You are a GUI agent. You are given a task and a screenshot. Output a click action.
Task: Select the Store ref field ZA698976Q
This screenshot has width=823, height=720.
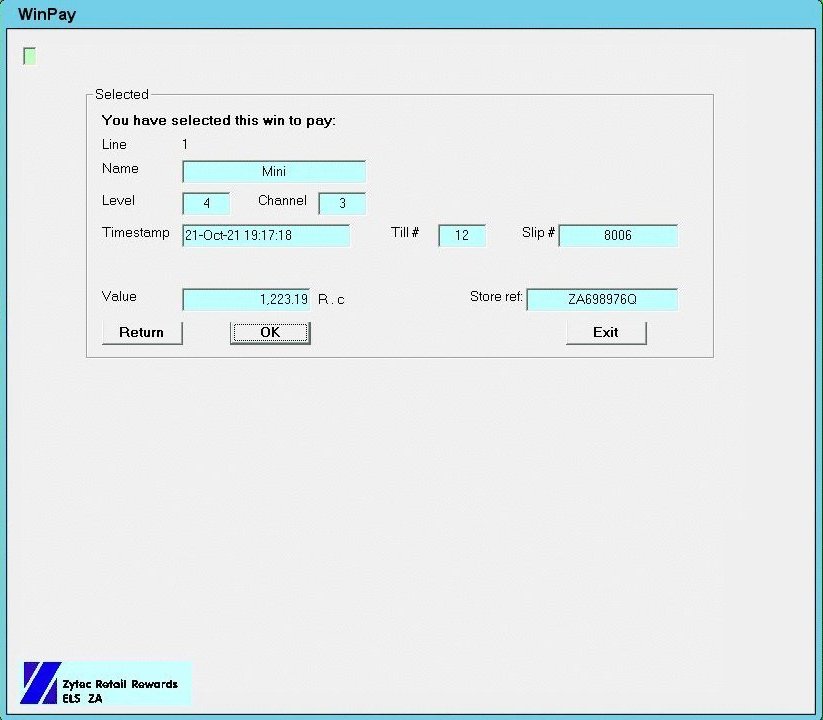tap(602, 300)
